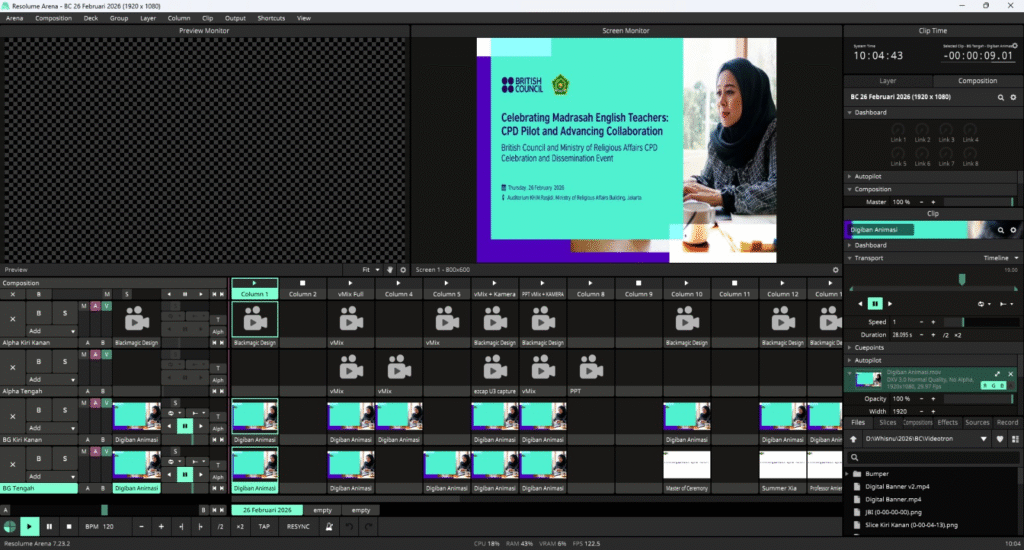Open the Composition menu in the menu bar
The width and height of the screenshot is (1024, 550).
pyautogui.click(x=53, y=18)
